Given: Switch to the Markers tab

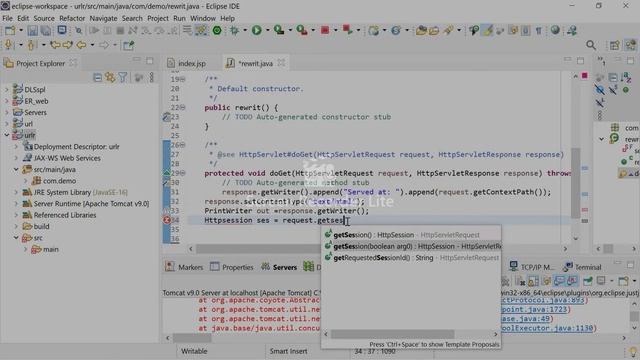Looking at the screenshot, I should pyautogui.click(x=184, y=267).
